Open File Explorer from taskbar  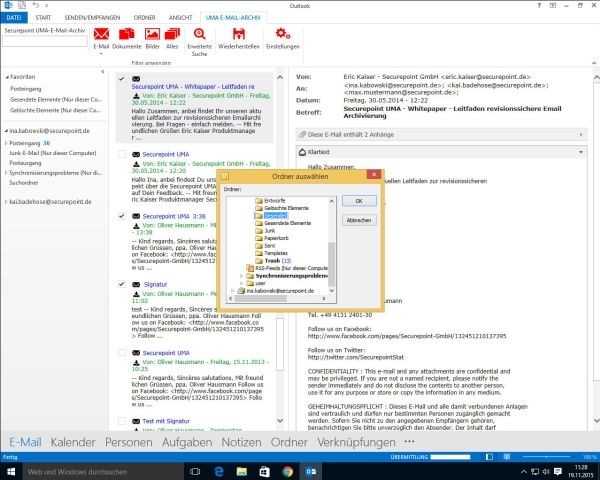point(241,472)
